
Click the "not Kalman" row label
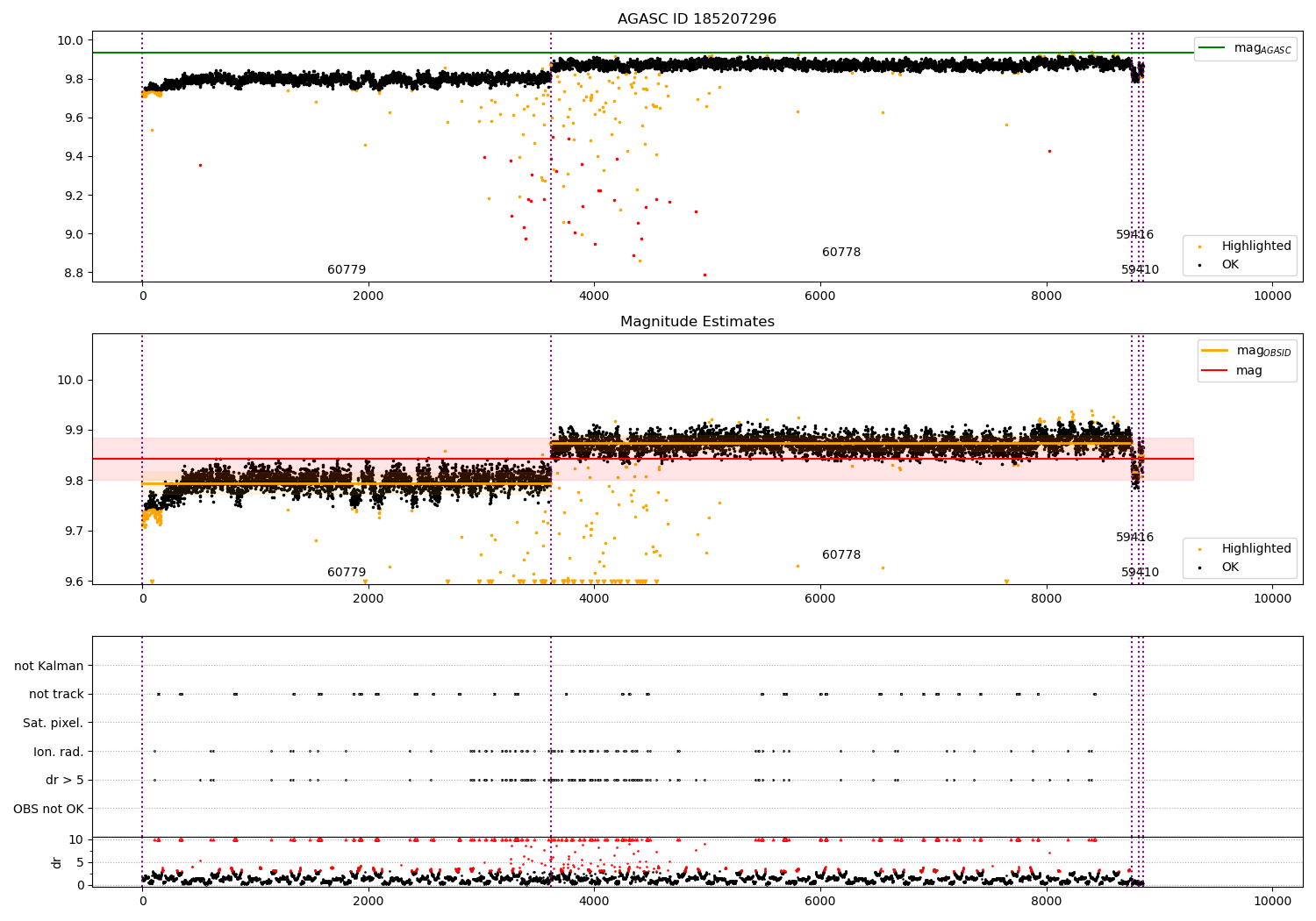coord(49,666)
